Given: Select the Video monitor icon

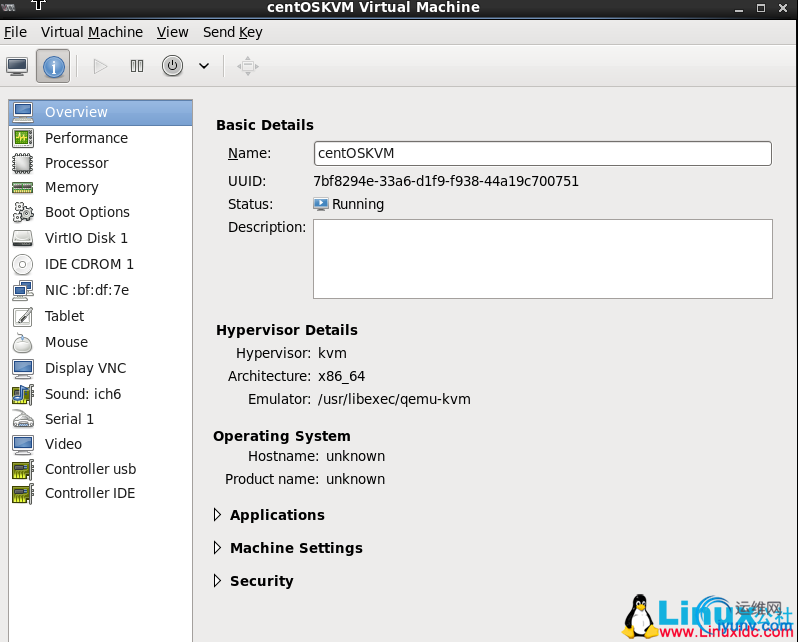Looking at the screenshot, I should coord(23,444).
